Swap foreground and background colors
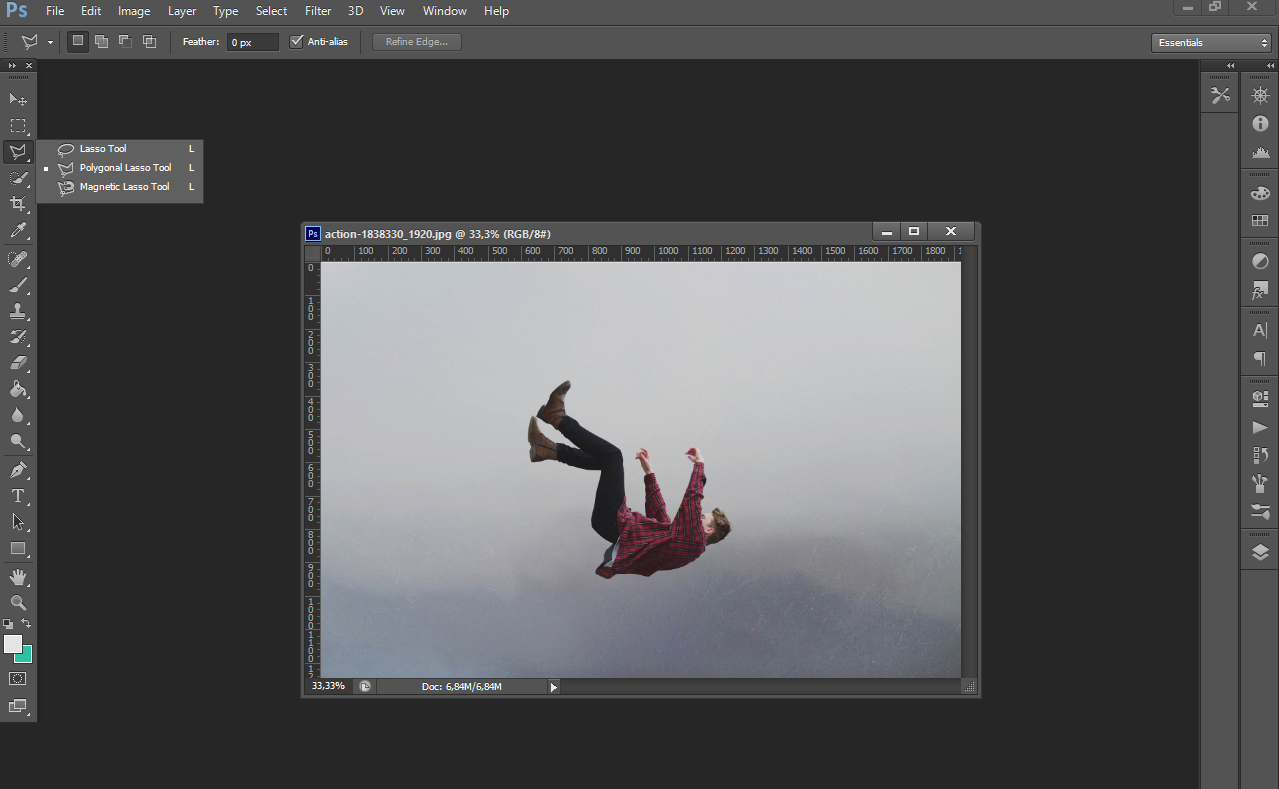 click(x=26, y=623)
